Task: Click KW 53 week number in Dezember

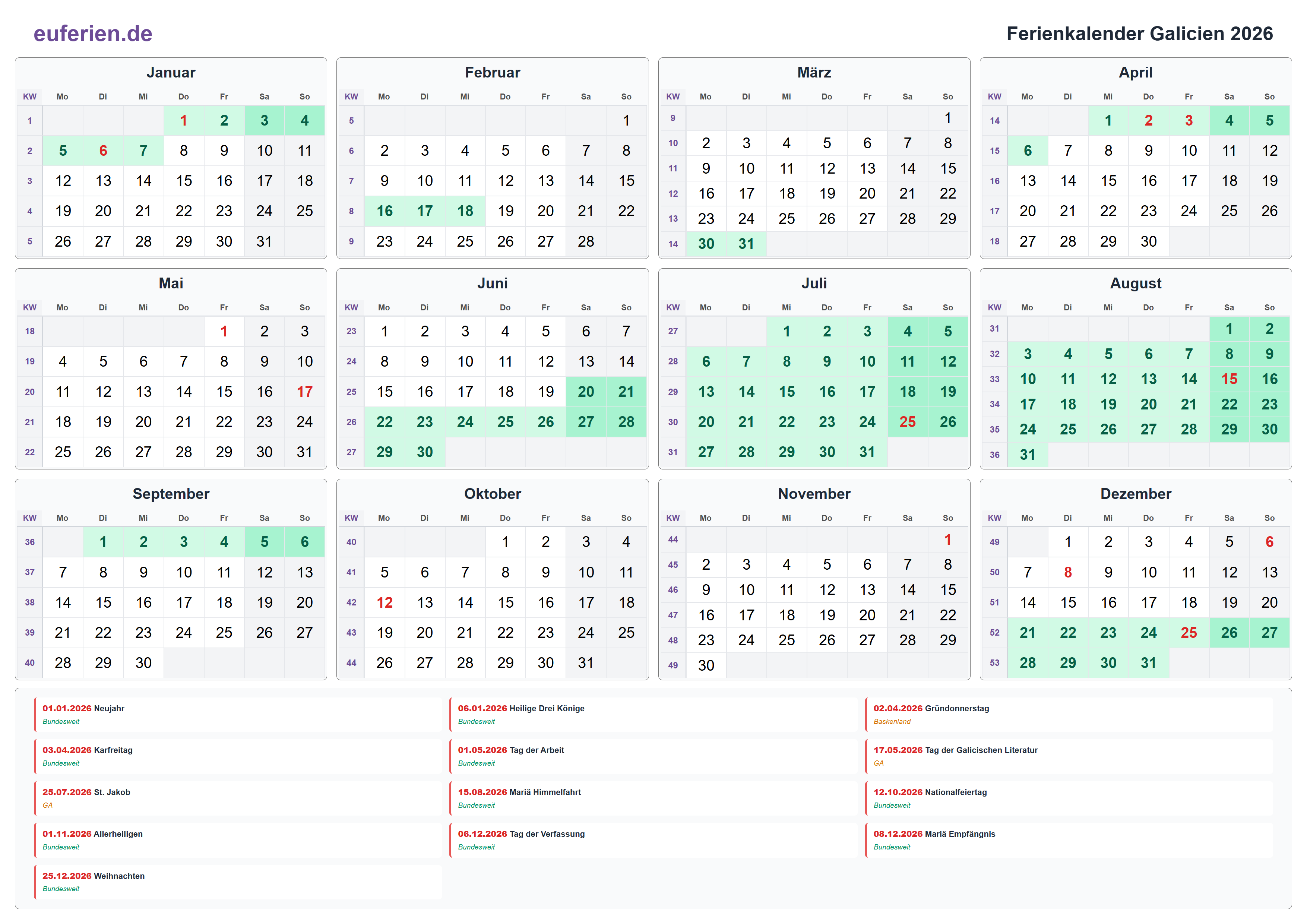Action: [x=994, y=663]
